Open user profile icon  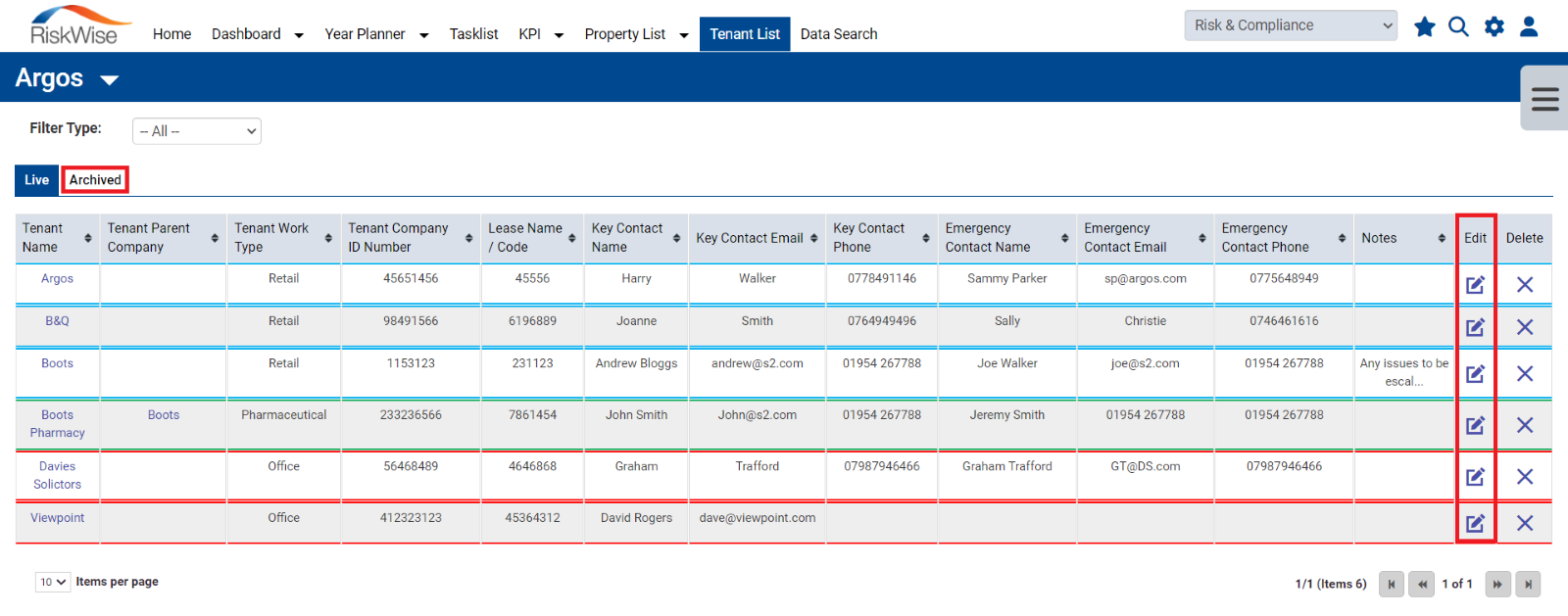tap(1529, 26)
